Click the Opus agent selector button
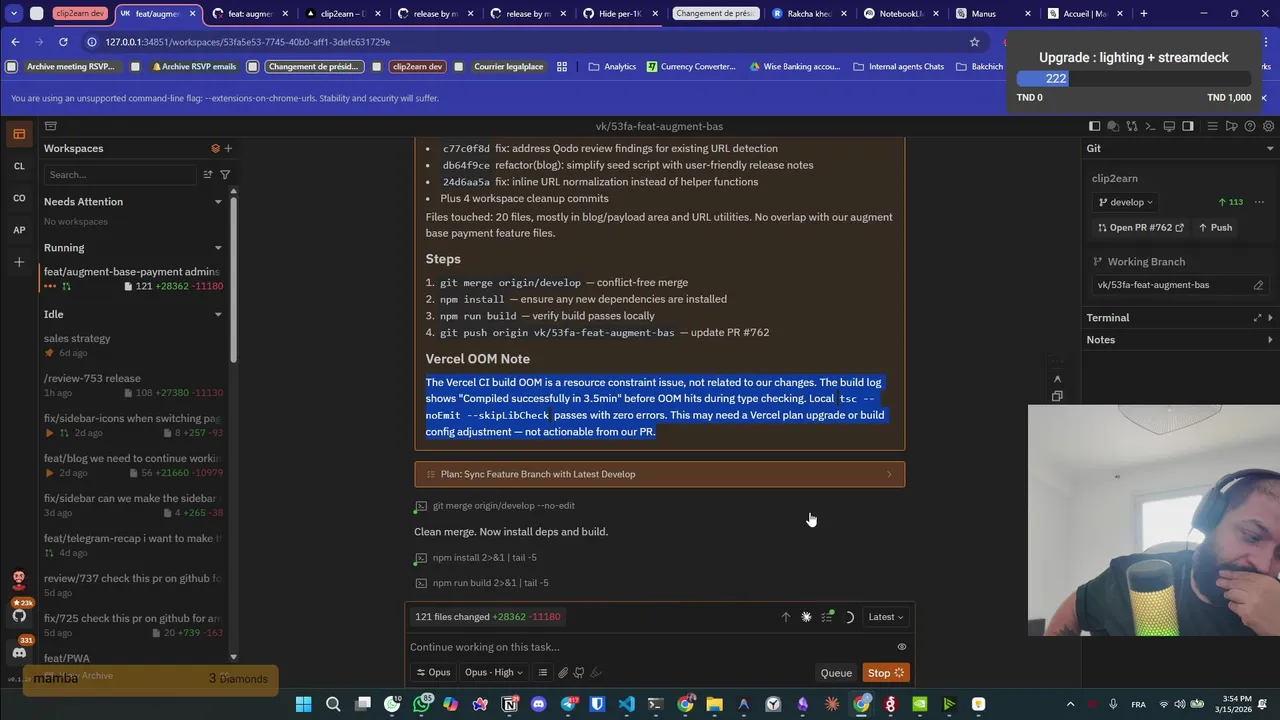This screenshot has height=720, width=1280. point(433,673)
